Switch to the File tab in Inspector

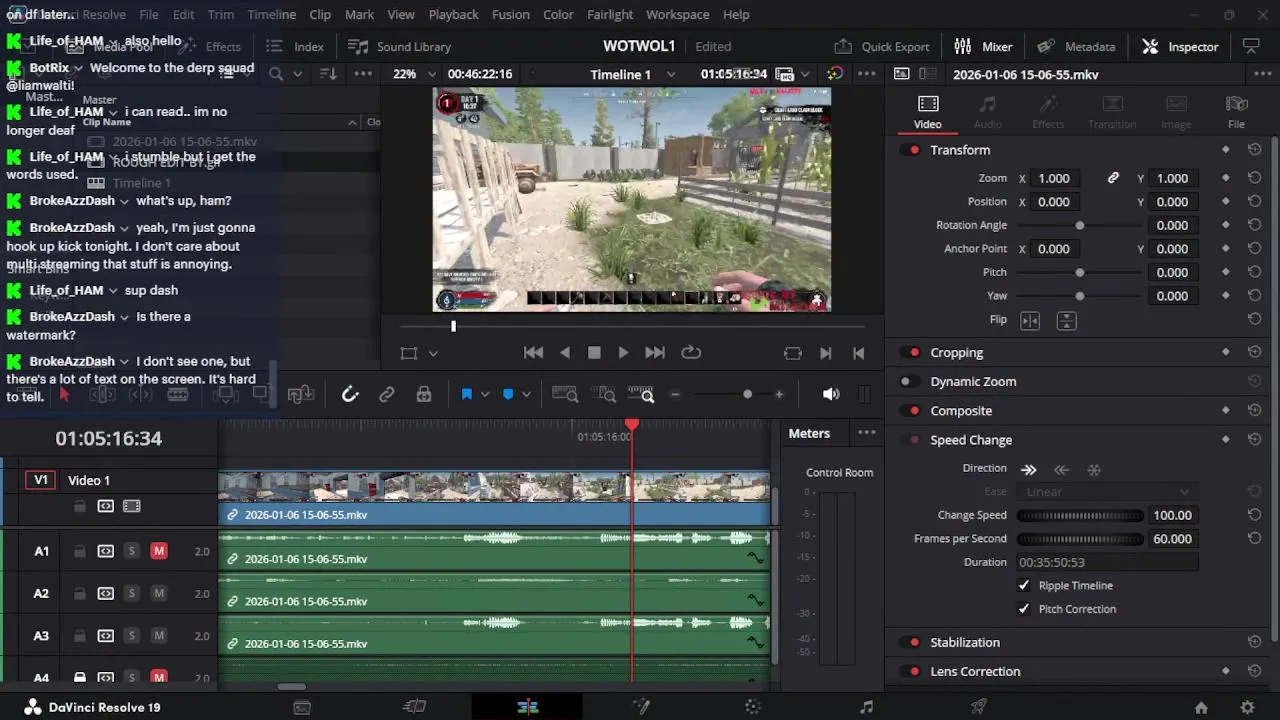click(1236, 112)
